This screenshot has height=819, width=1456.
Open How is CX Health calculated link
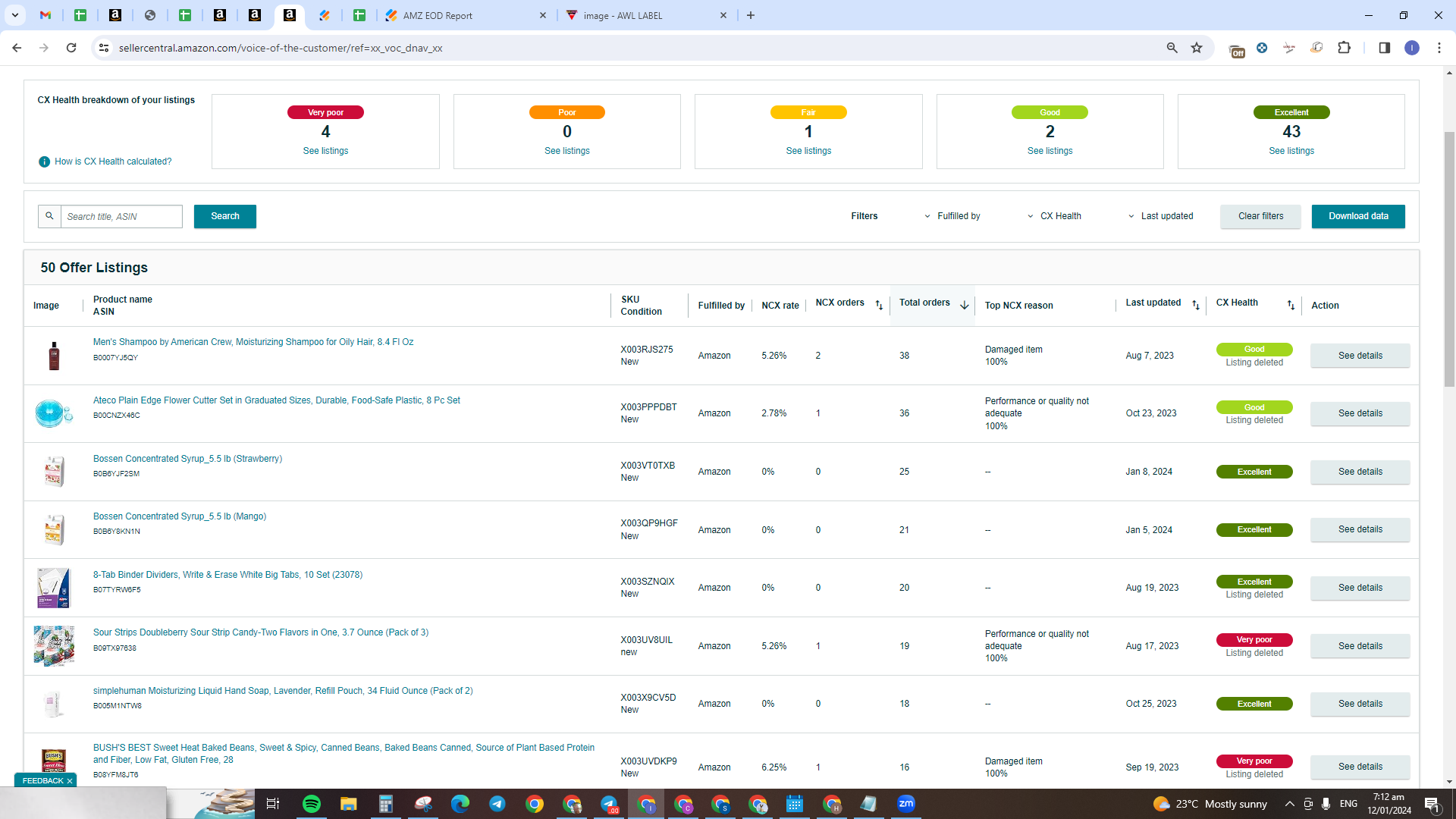pyautogui.click(x=113, y=162)
